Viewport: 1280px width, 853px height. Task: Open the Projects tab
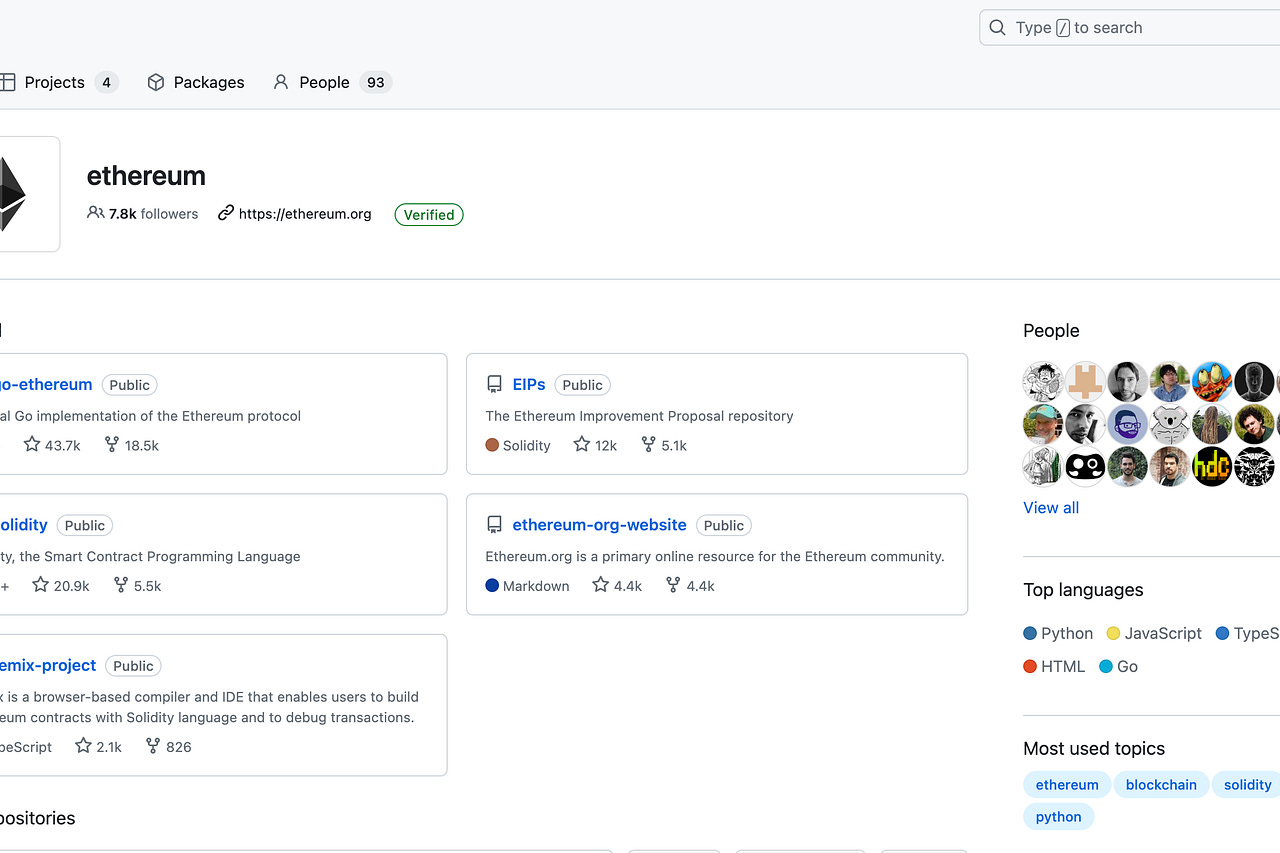point(59,82)
